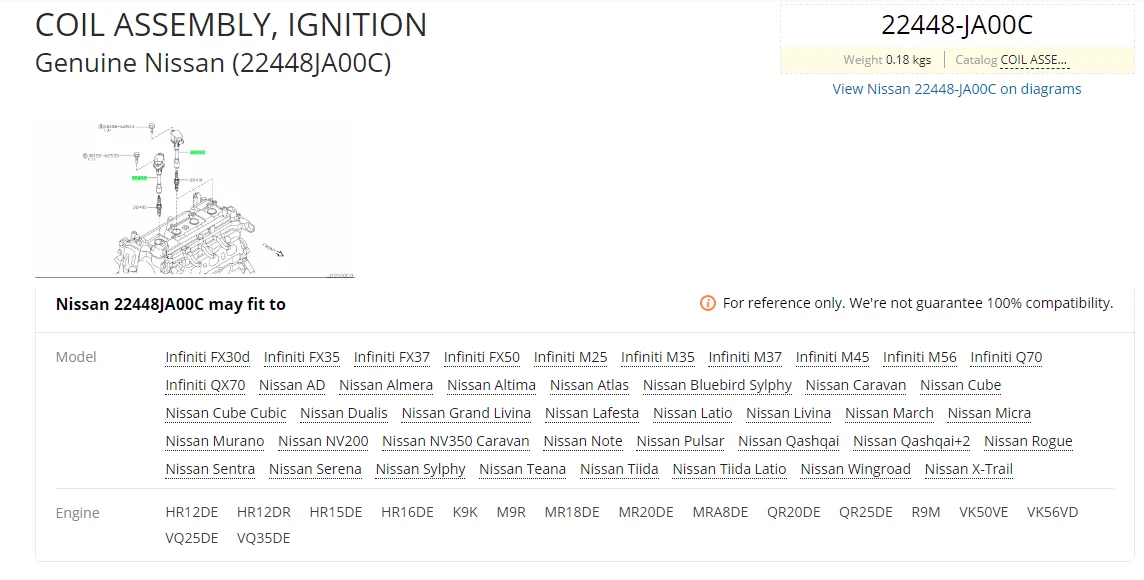Follow the Nissan Murano model link
Screen dimensions: 1144x580
(214, 441)
